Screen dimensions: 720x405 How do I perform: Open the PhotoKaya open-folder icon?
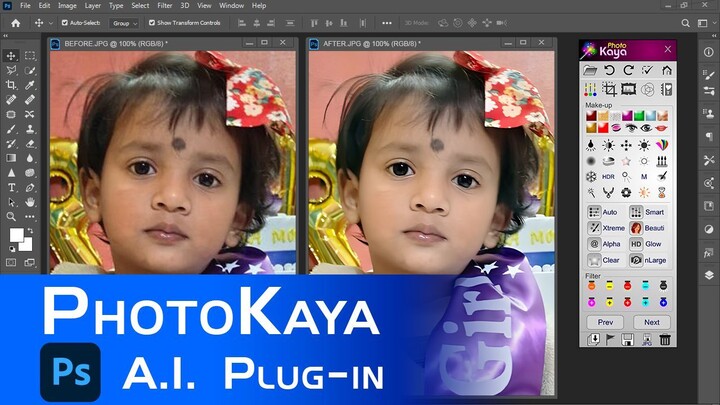(x=590, y=70)
